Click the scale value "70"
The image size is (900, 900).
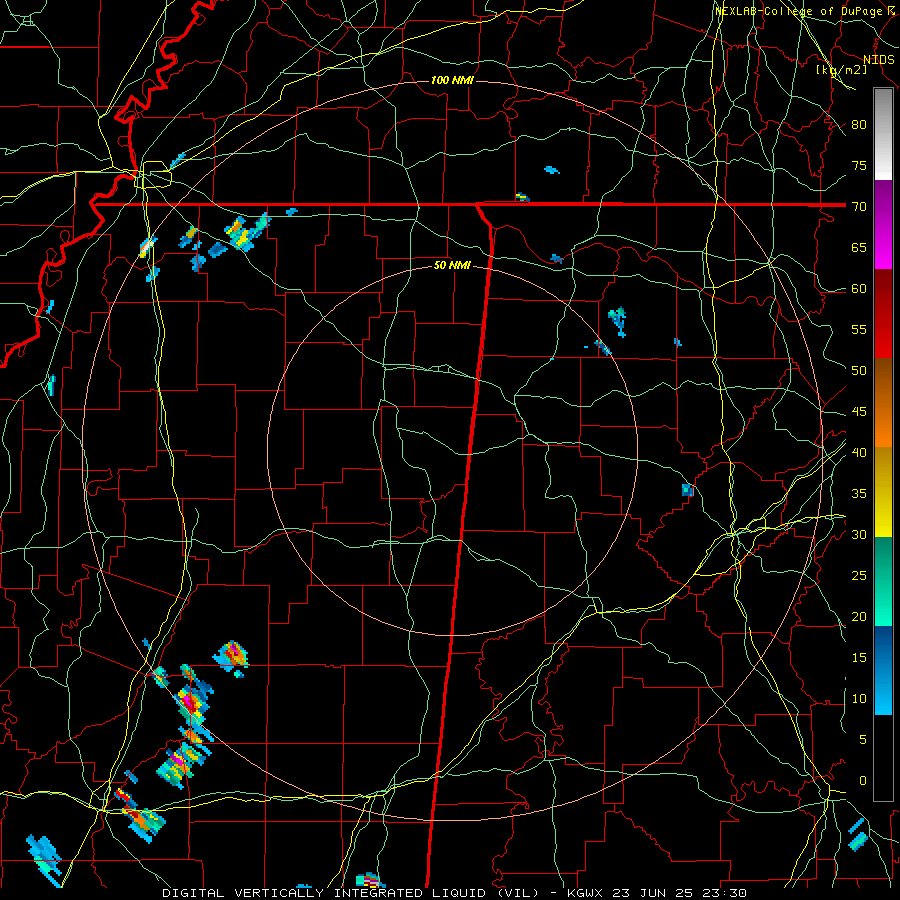coord(859,207)
